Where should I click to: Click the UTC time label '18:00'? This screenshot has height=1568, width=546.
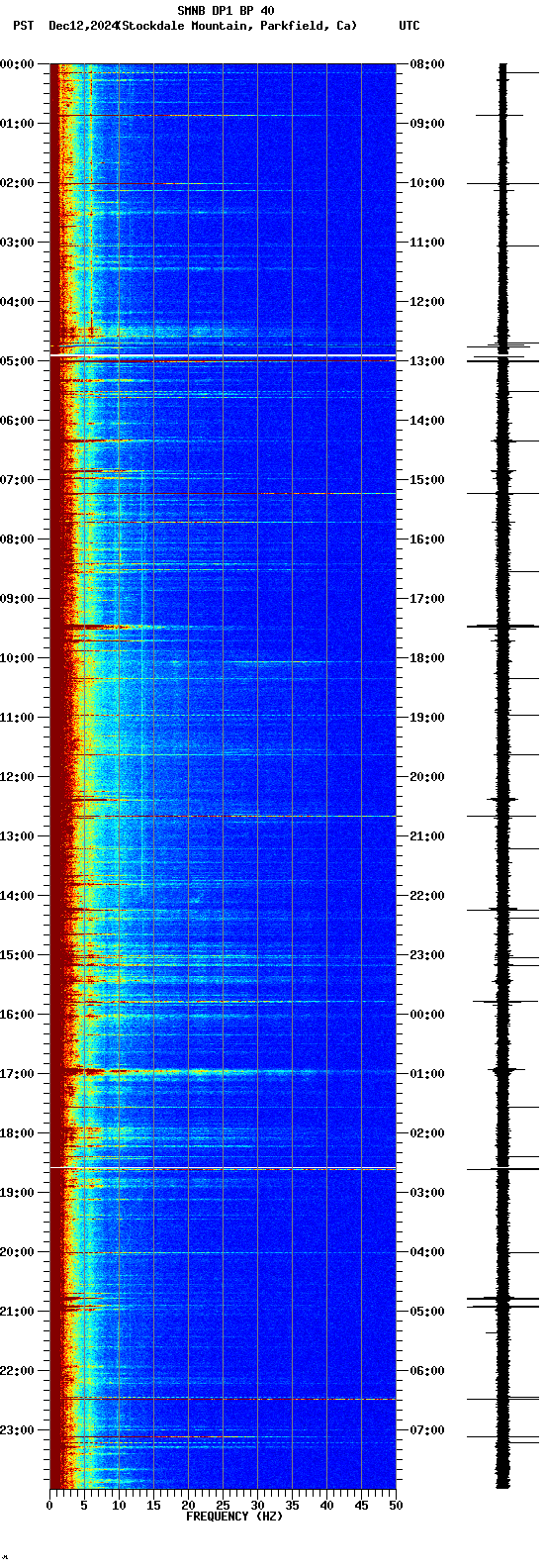coord(427,658)
